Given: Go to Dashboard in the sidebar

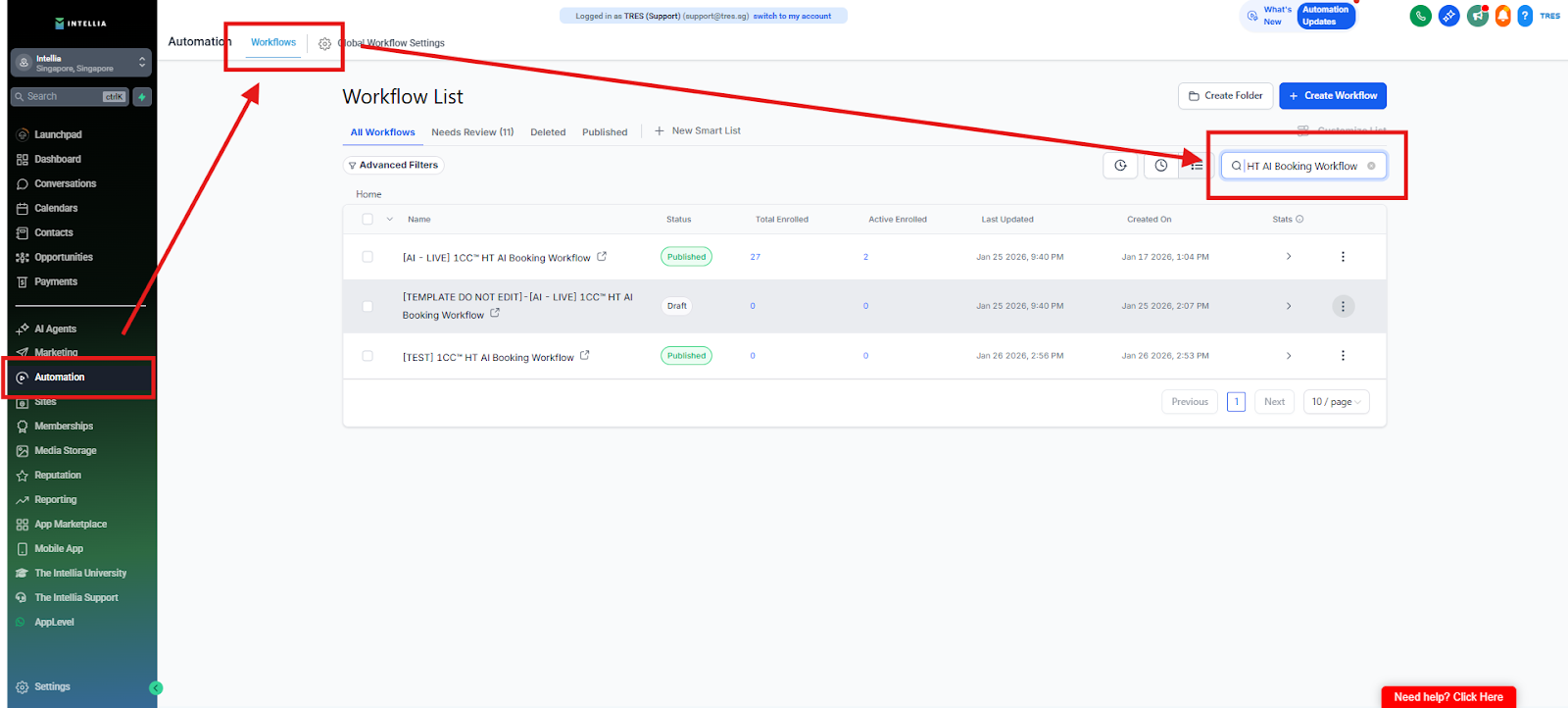Looking at the screenshot, I should [x=58, y=159].
